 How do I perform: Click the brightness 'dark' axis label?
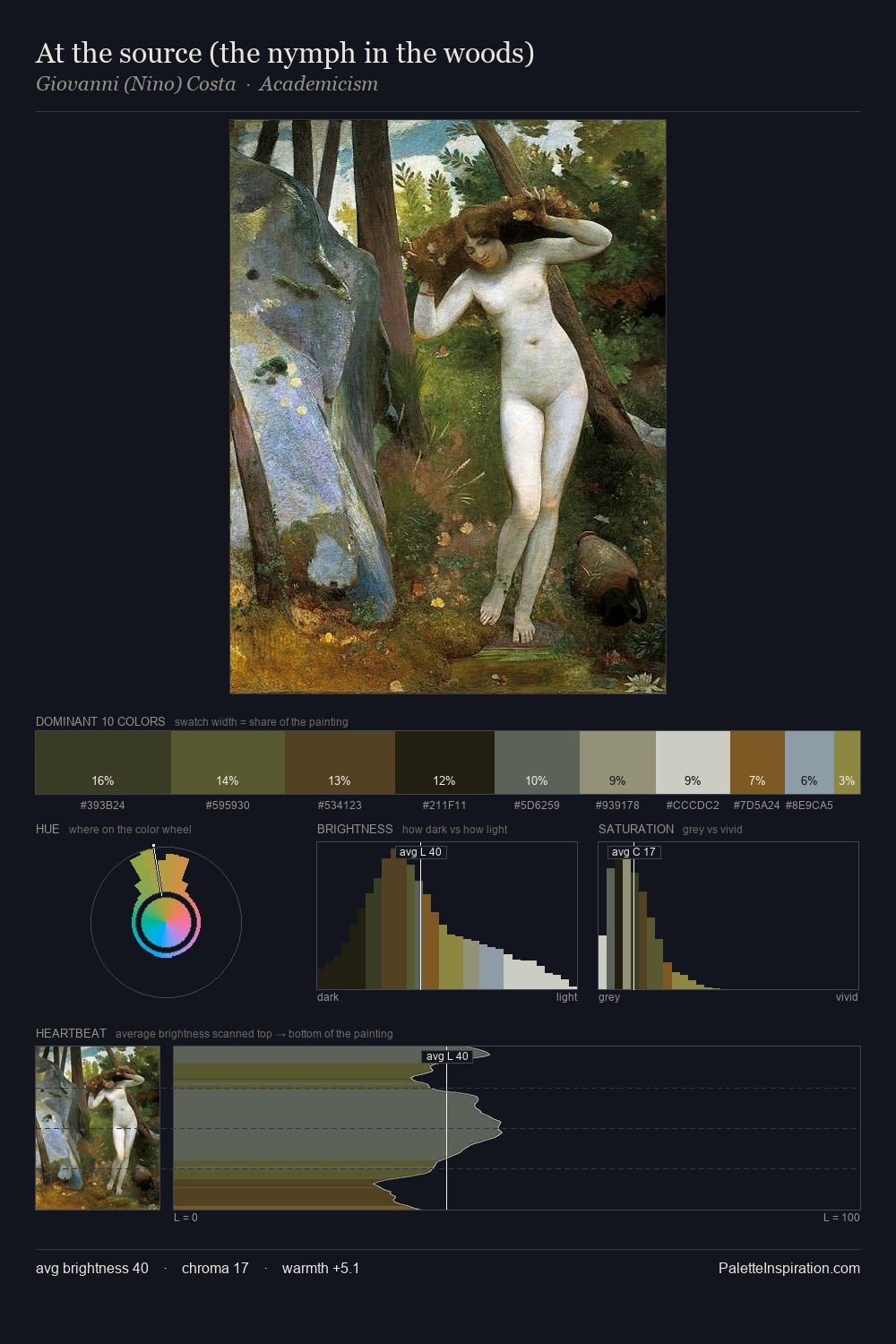328,997
